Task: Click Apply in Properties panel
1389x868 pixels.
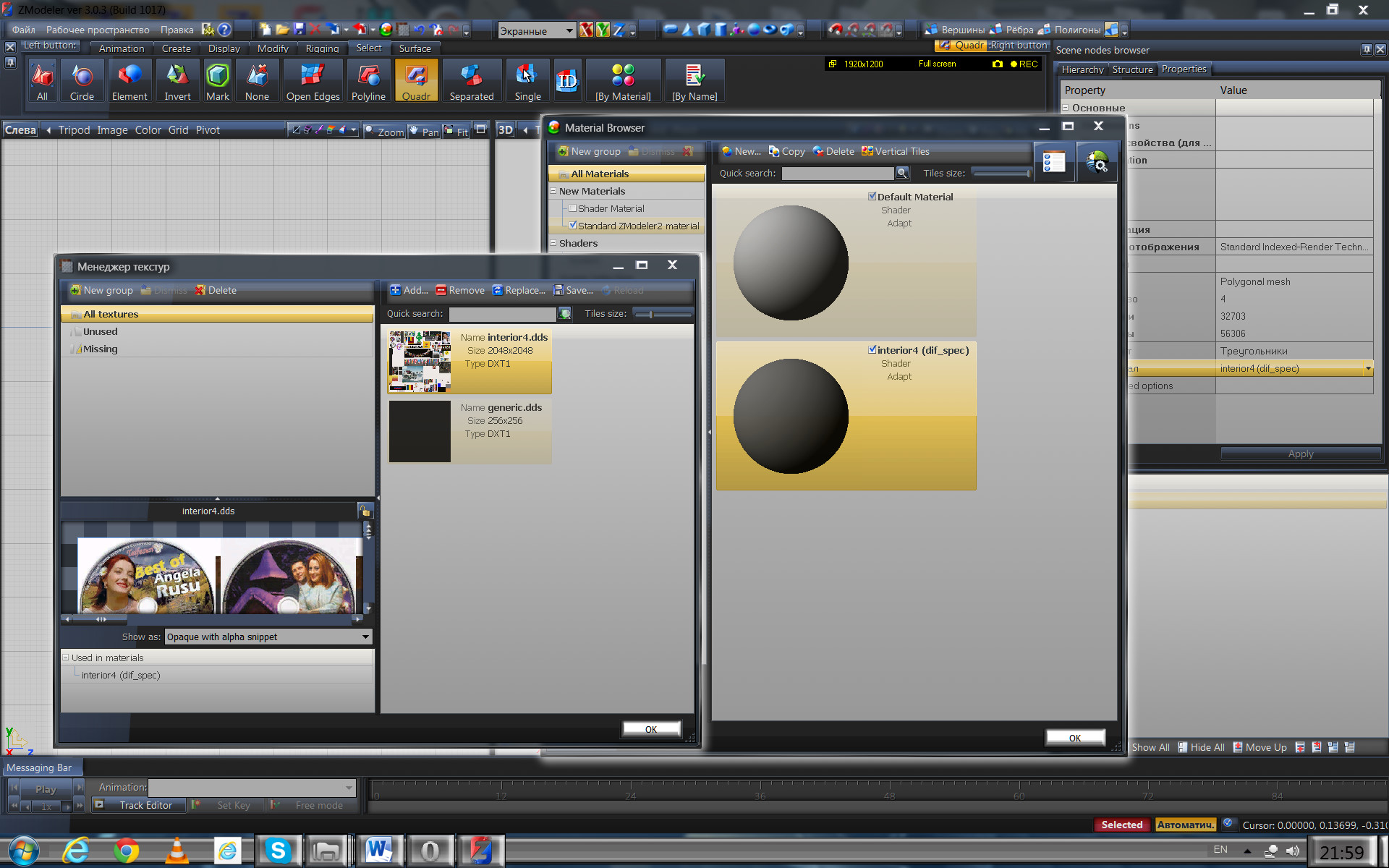Action: (x=1300, y=454)
